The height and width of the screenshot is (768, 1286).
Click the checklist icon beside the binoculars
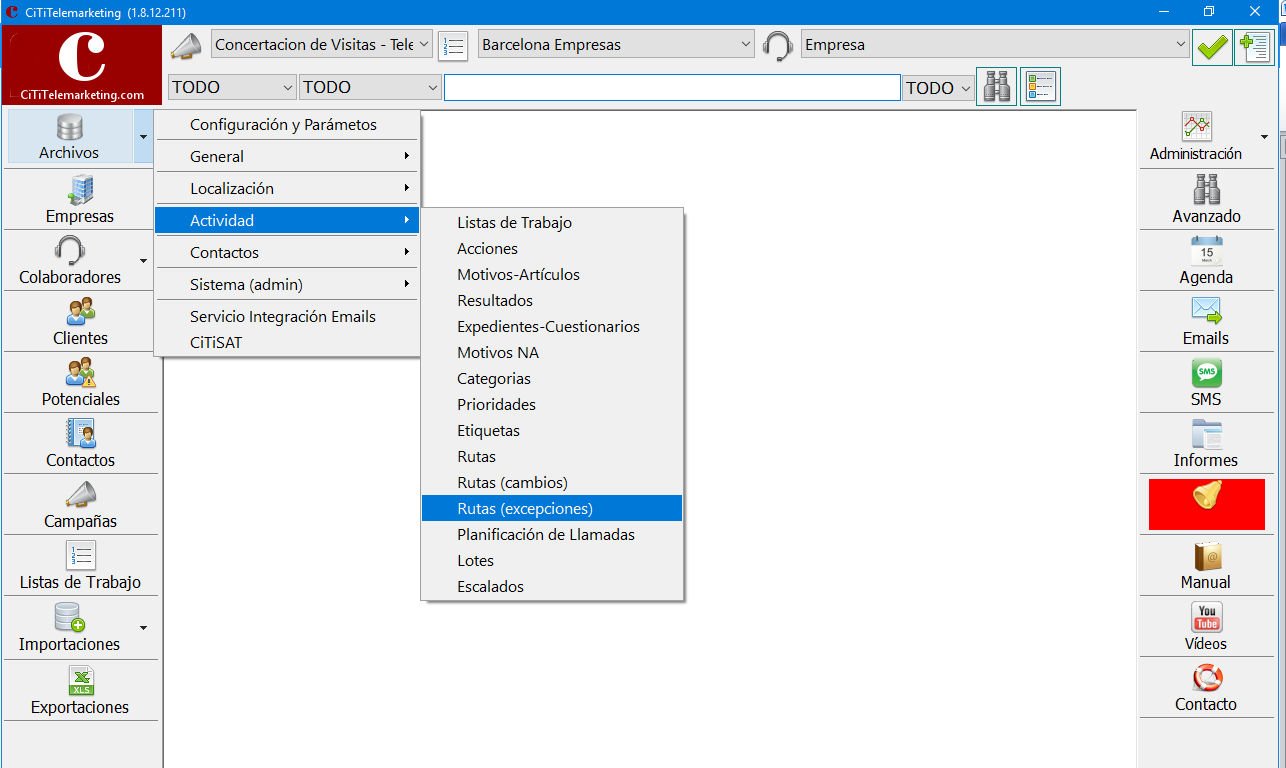coord(1040,87)
